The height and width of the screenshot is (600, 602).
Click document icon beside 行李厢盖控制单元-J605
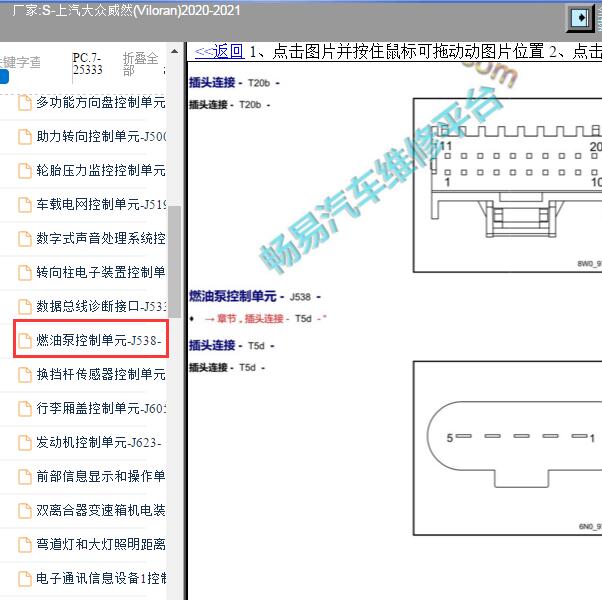(25, 408)
